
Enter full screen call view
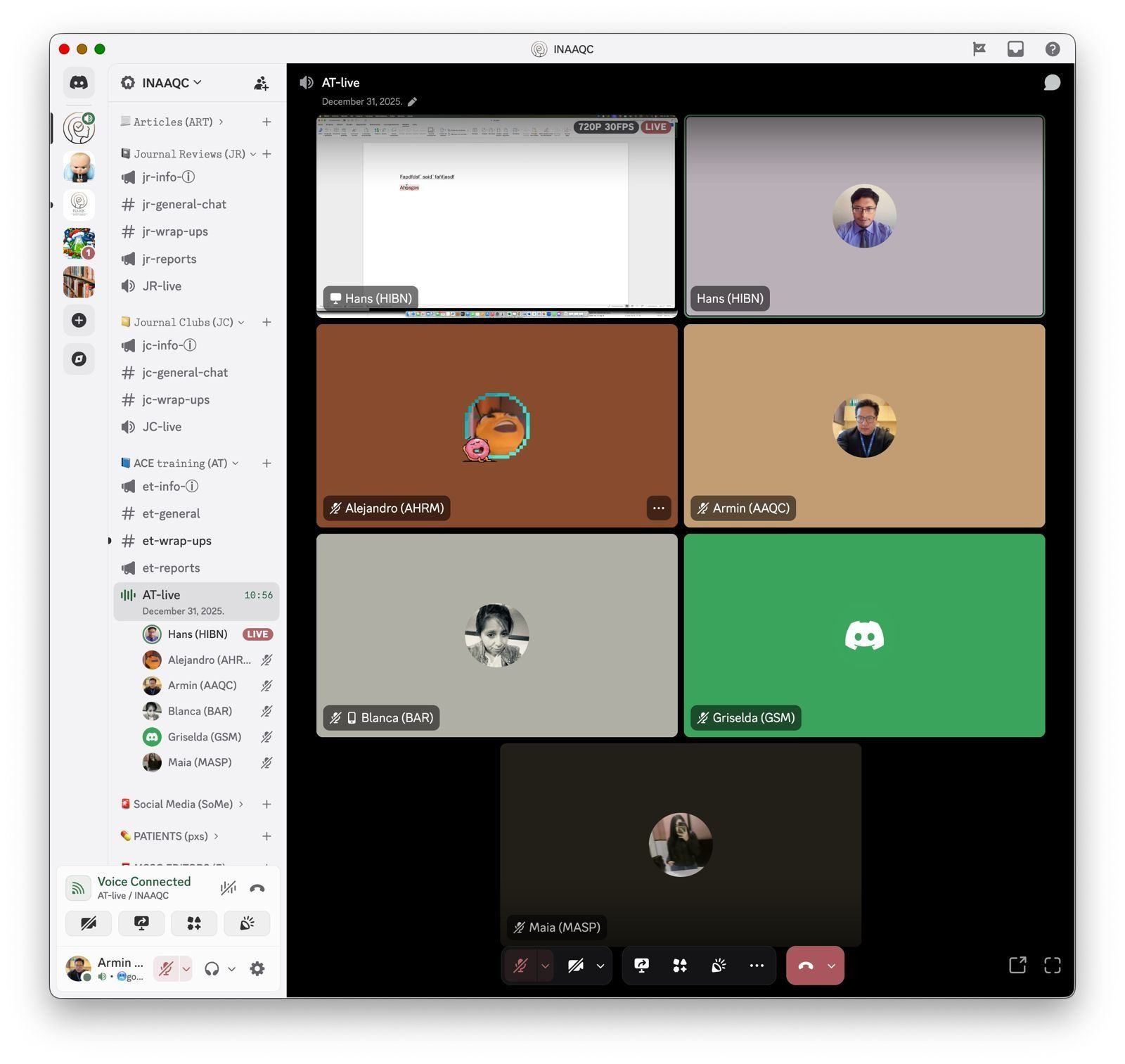(1052, 966)
